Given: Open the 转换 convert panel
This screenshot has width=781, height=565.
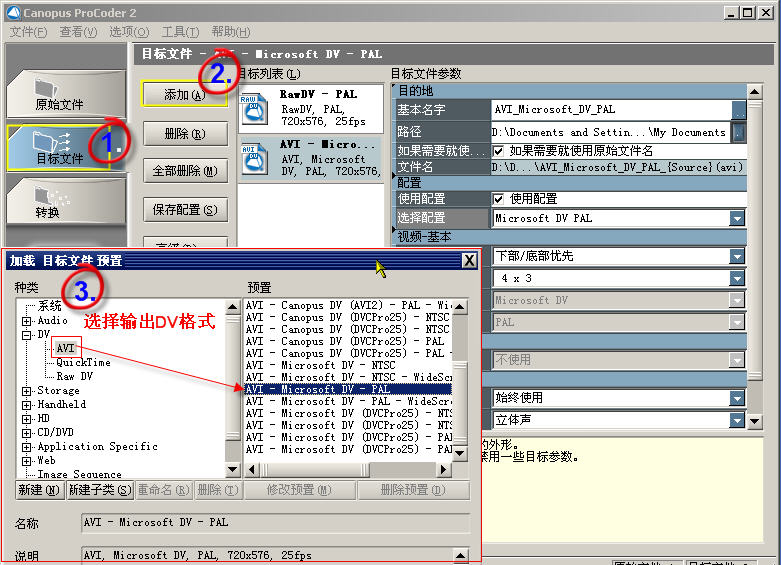Looking at the screenshot, I should [x=65, y=202].
